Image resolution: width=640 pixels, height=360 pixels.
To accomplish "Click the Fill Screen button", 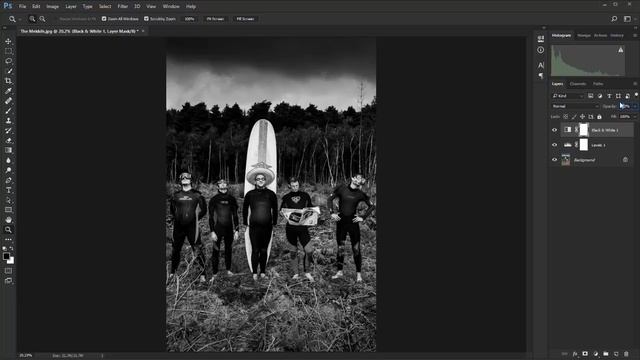I will pos(245,19).
